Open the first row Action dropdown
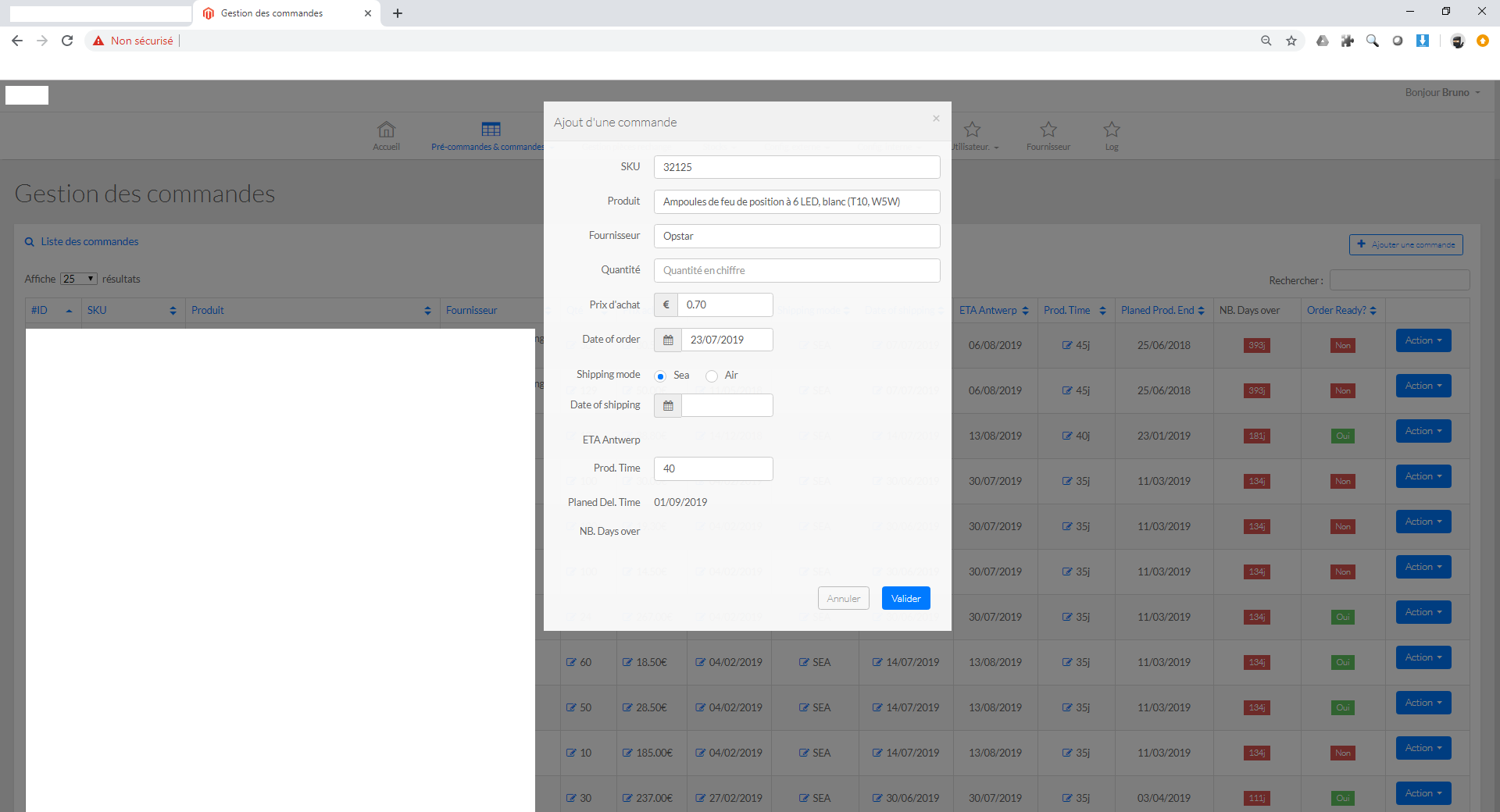This screenshot has width=1500, height=812. [x=1423, y=340]
